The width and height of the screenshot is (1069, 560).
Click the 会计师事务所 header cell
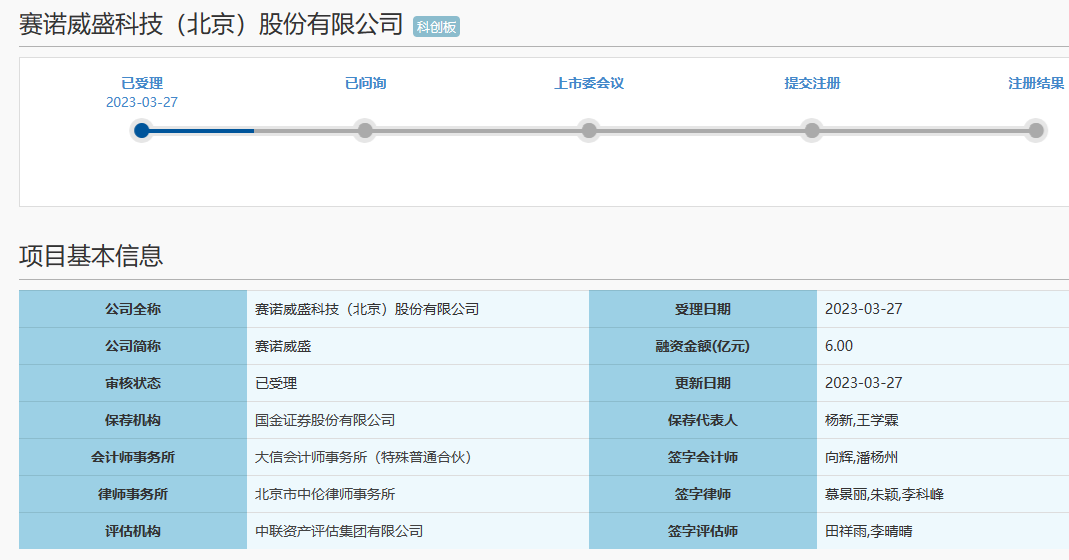tap(133, 457)
